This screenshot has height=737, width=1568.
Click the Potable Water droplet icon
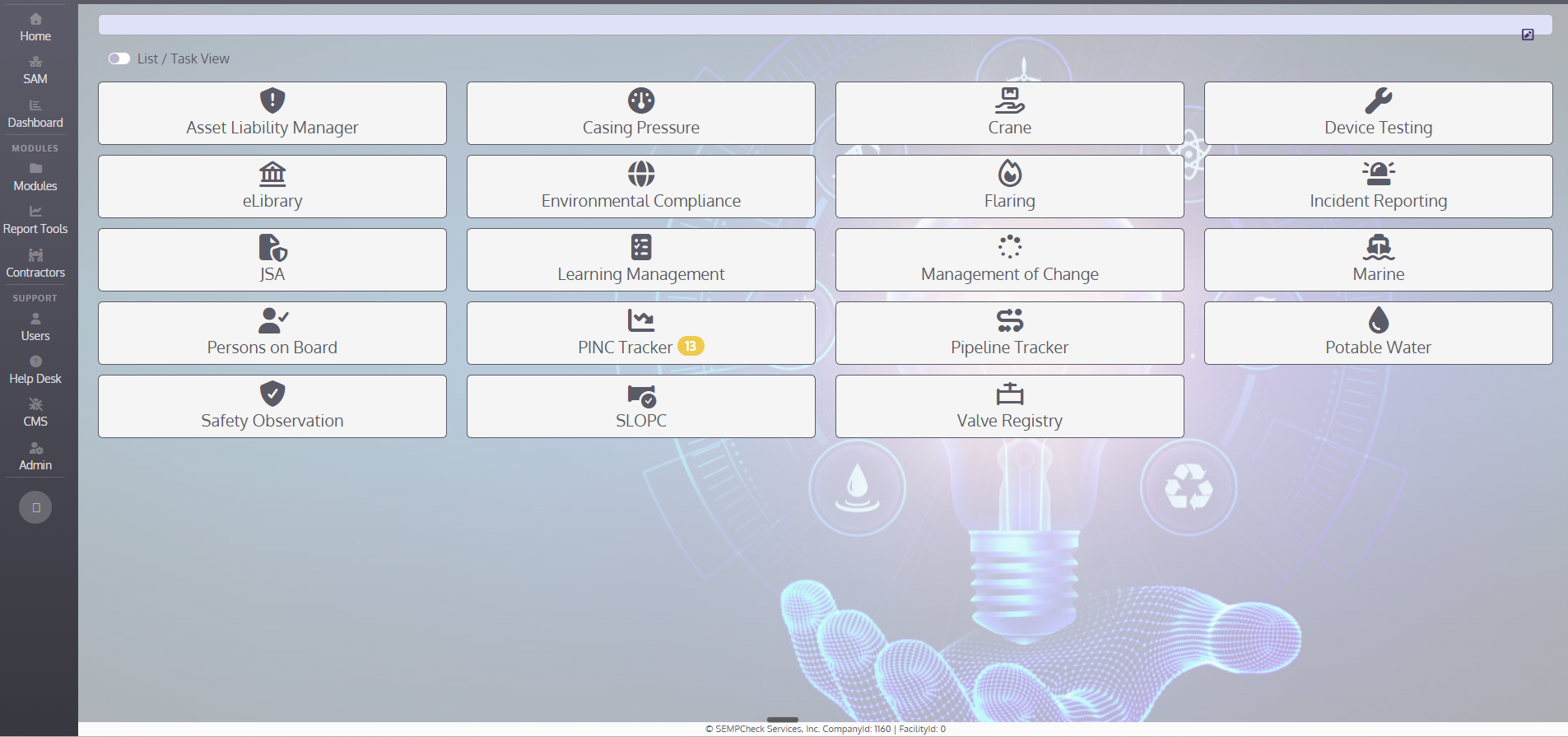1379,320
